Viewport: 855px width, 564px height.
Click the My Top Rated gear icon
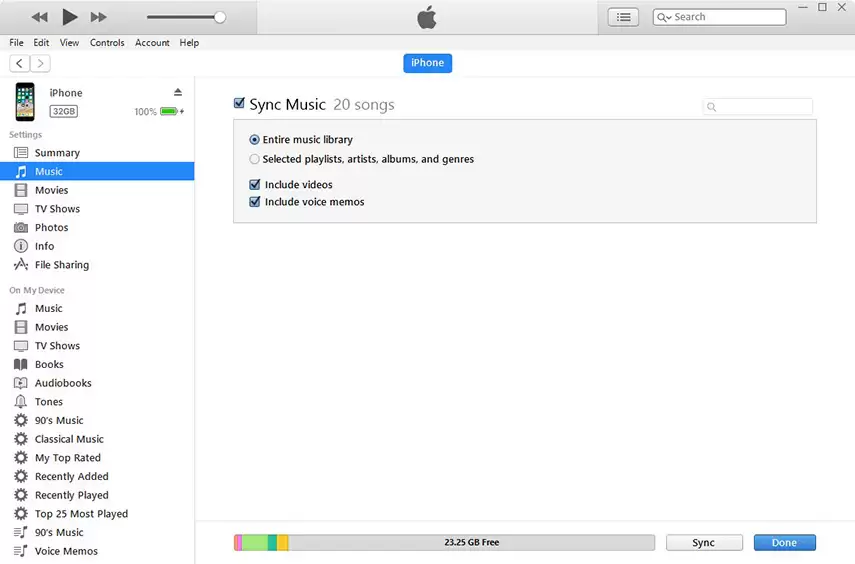21,458
